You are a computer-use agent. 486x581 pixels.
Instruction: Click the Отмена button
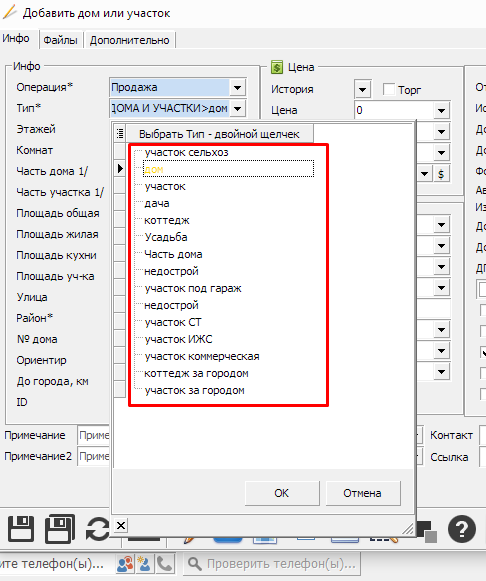point(362,493)
